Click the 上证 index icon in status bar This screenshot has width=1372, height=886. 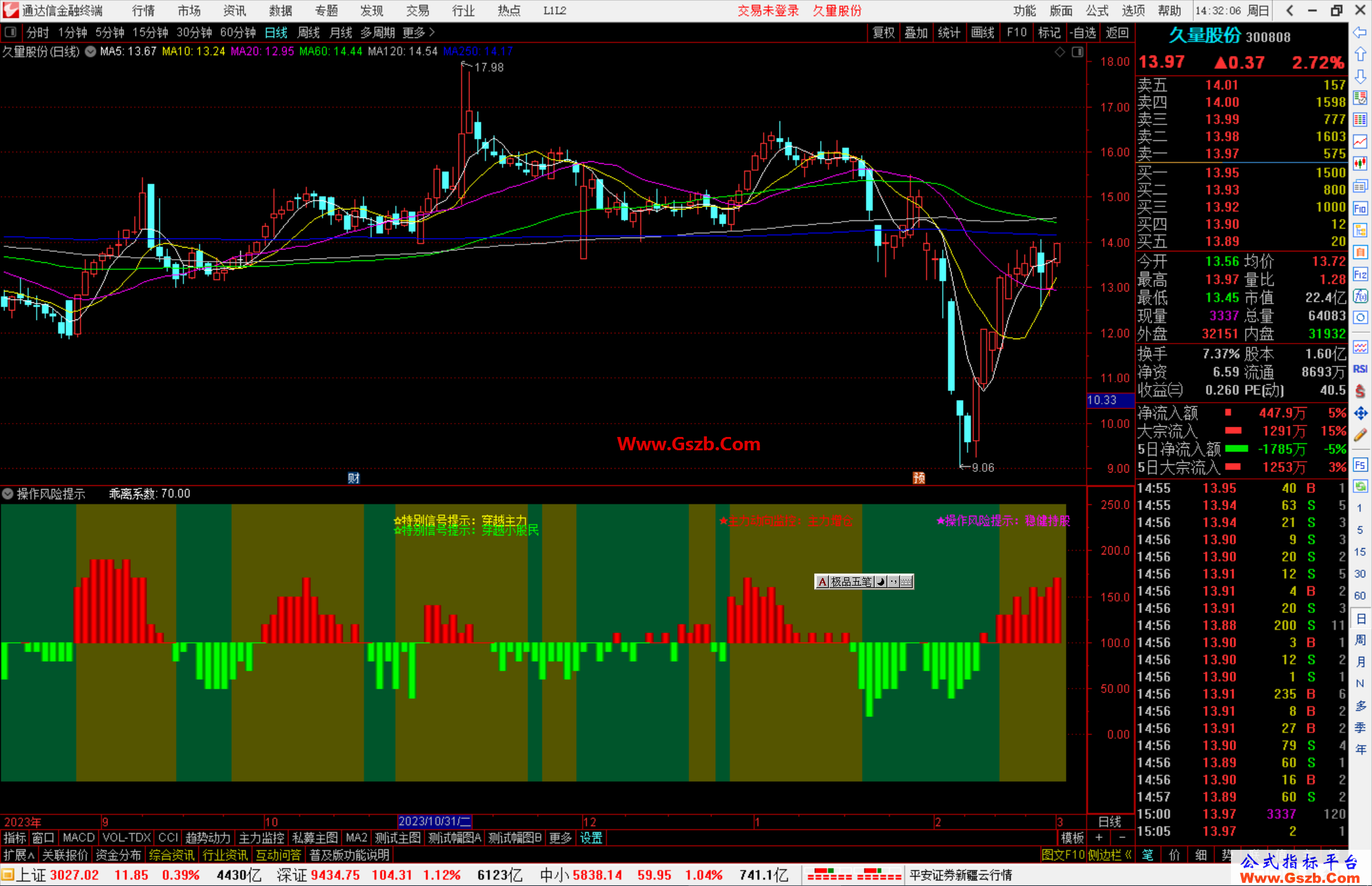(7, 875)
